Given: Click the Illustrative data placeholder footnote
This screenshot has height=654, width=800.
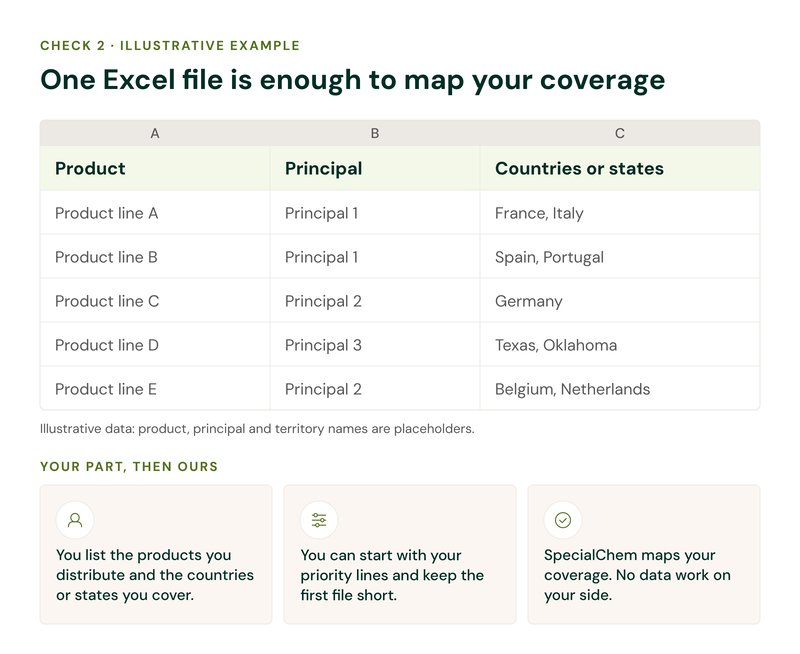Looking at the screenshot, I should tap(257, 429).
